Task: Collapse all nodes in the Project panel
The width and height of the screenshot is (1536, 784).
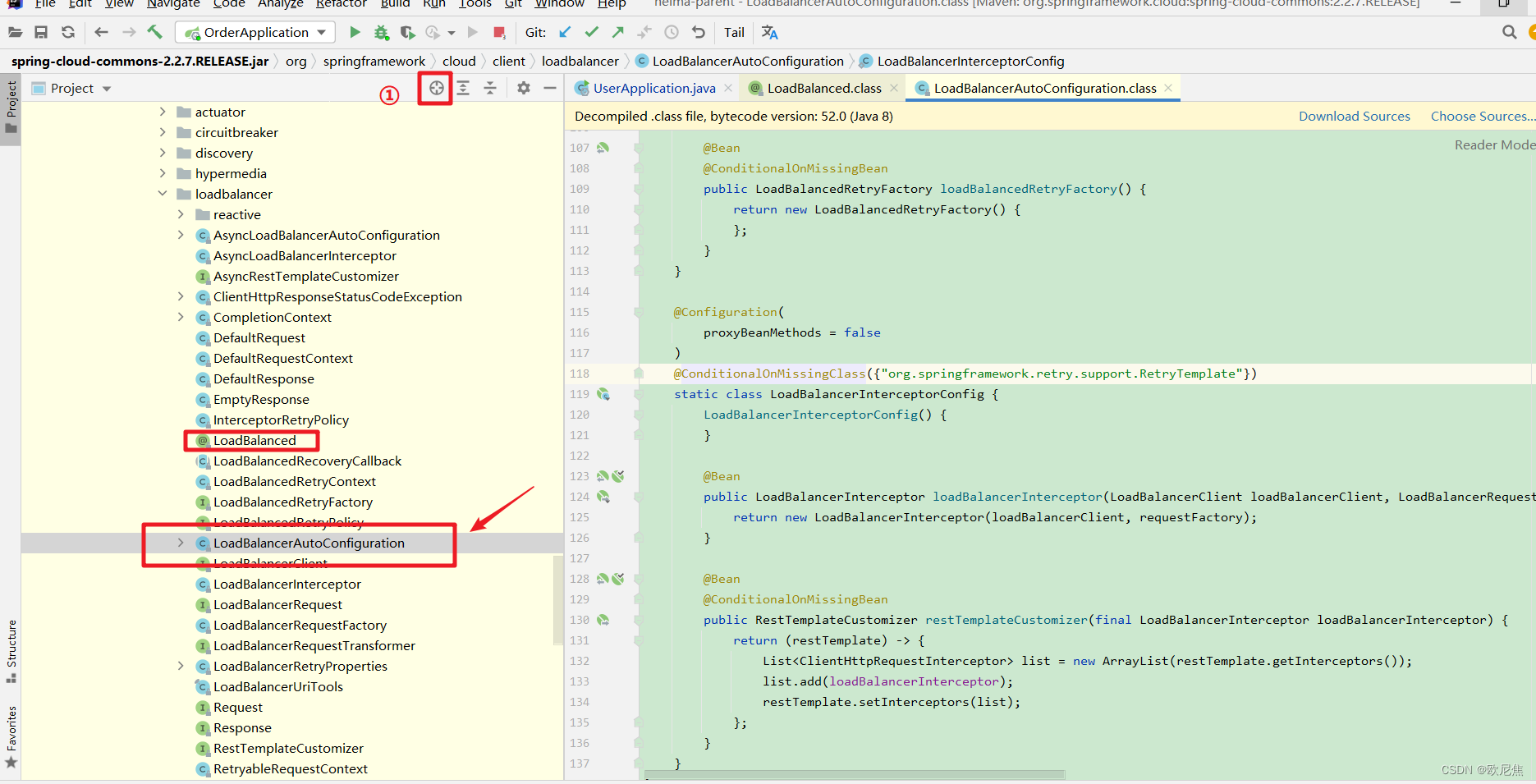Action: pyautogui.click(x=490, y=88)
